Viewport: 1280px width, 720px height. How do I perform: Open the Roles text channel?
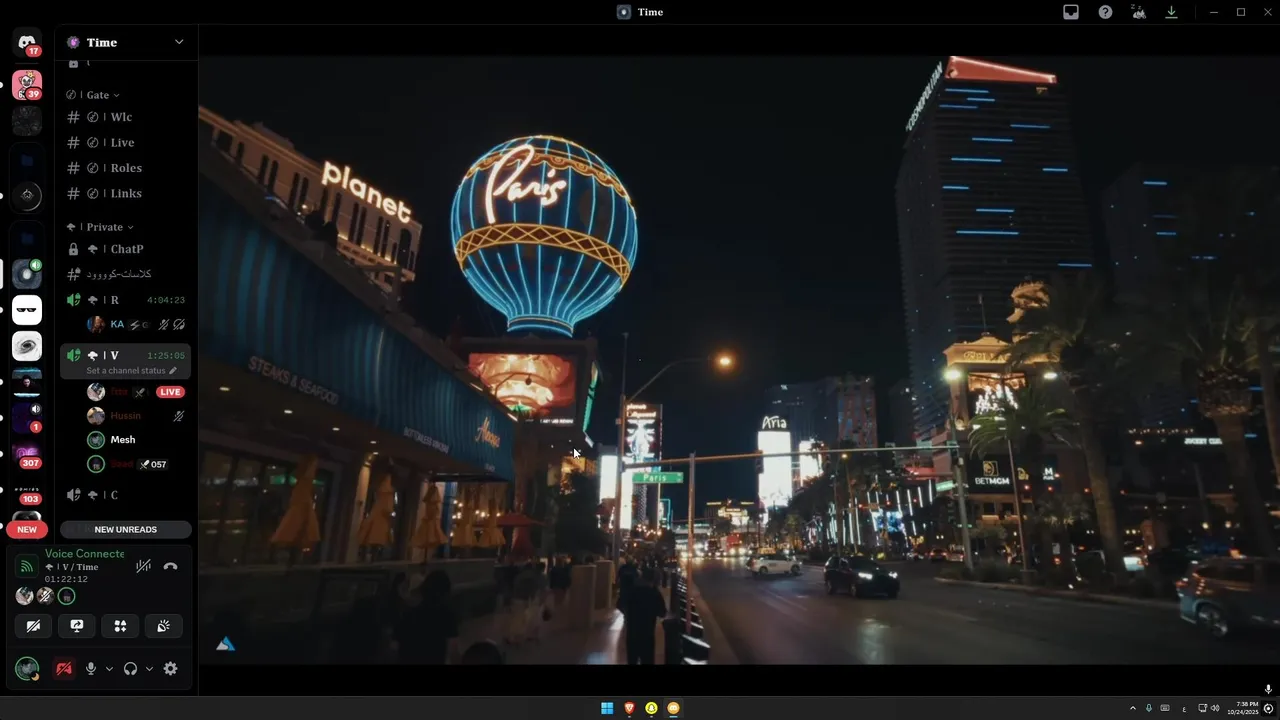point(125,168)
